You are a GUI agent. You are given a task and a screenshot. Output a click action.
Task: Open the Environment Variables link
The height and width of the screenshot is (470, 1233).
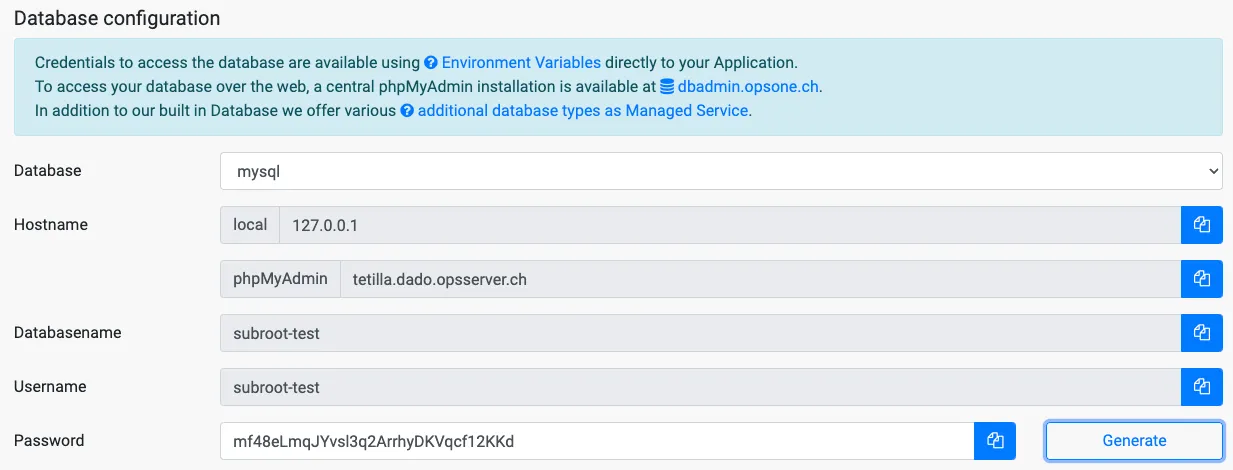521,62
